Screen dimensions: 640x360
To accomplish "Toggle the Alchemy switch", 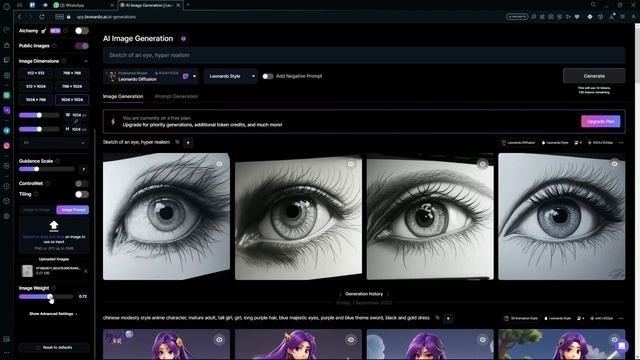I will point(82,31).
